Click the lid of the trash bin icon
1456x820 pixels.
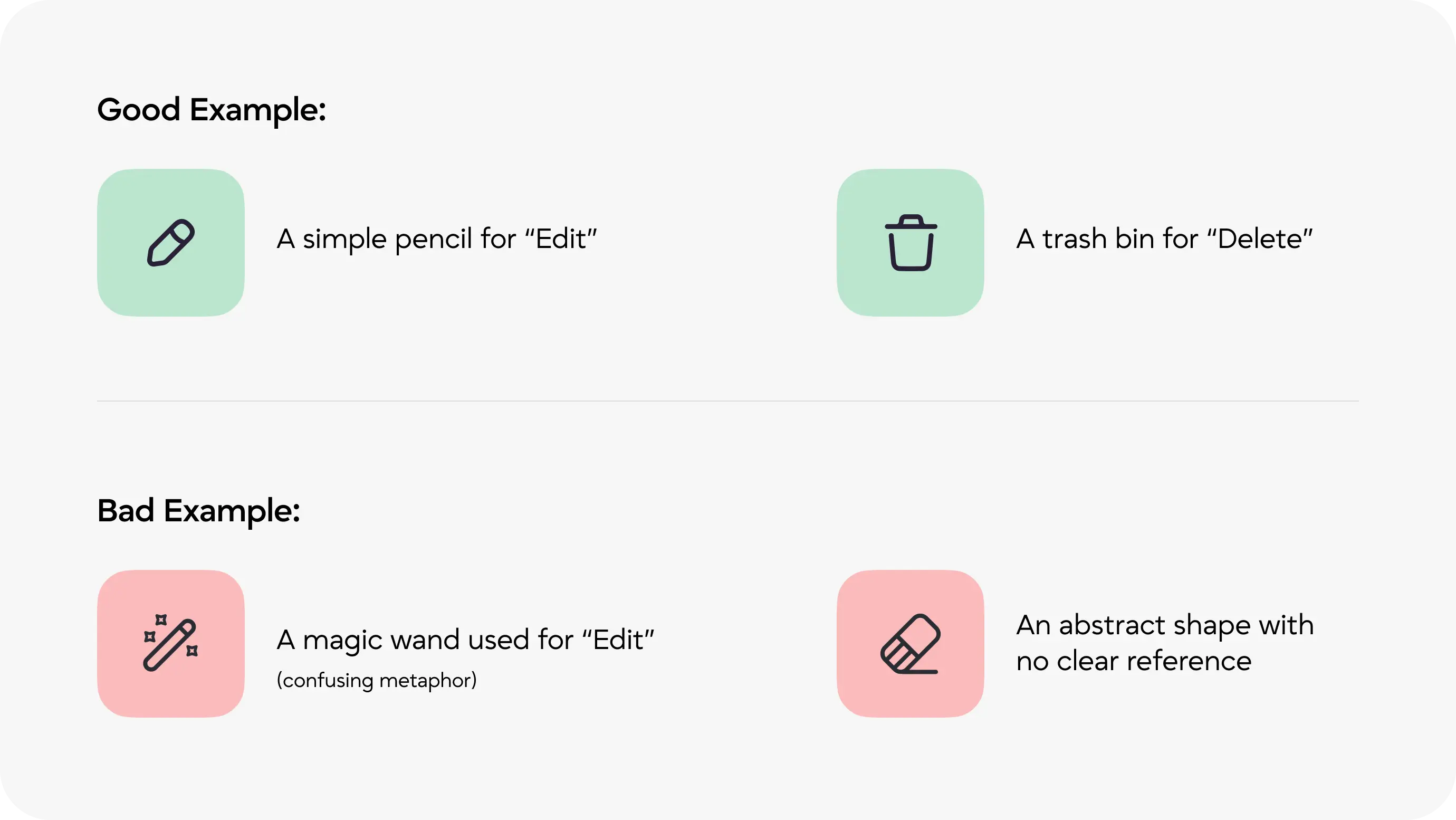point(911,223)
